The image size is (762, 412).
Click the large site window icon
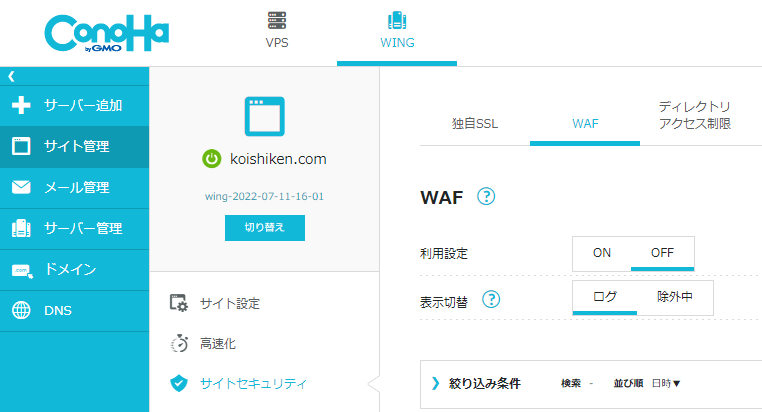coord(264,116)
